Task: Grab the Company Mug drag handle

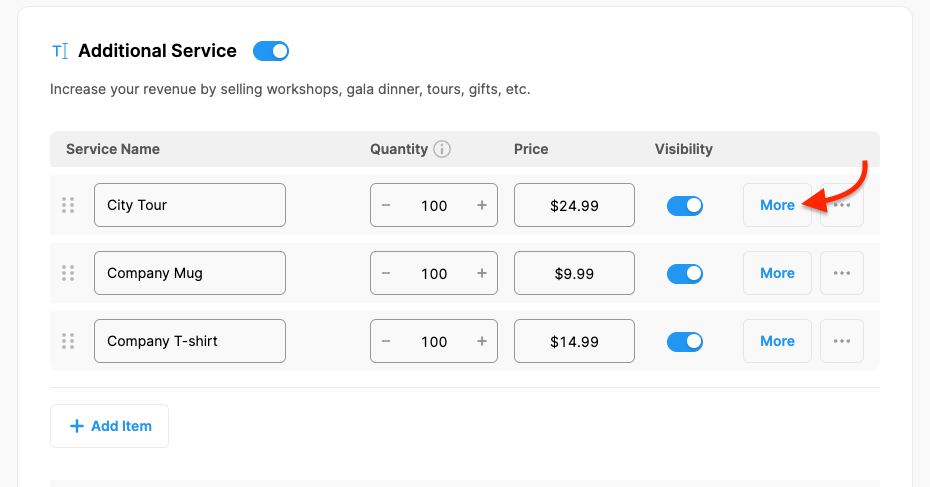Action: point(68,273)
